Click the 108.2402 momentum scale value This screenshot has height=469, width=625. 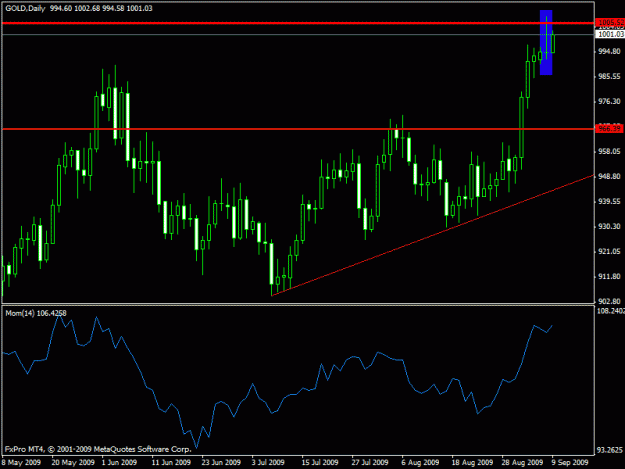pyautogui.click(x=610, y=311)
